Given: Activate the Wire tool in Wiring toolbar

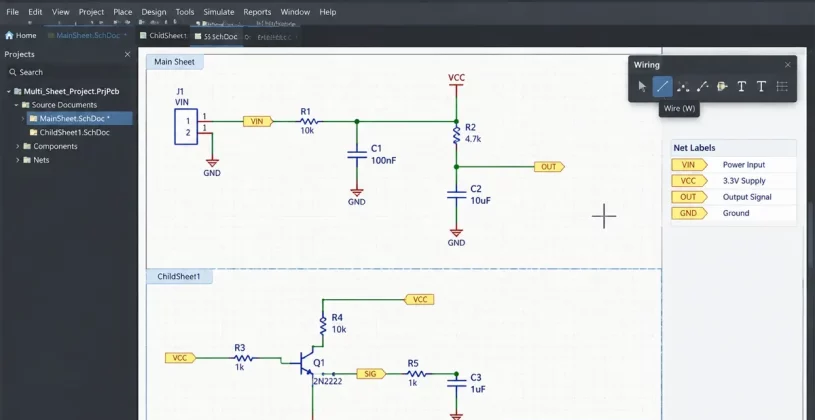Looking at the screenshot, I should (x=662, y=87).
